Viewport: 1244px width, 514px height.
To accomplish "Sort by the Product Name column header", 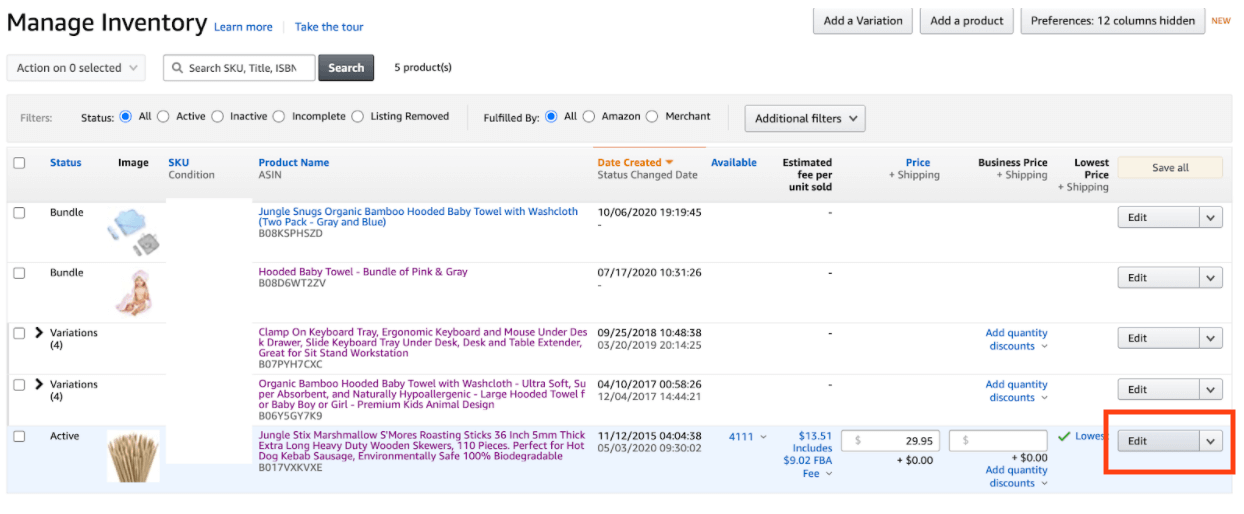I will [x=293, y=162].
